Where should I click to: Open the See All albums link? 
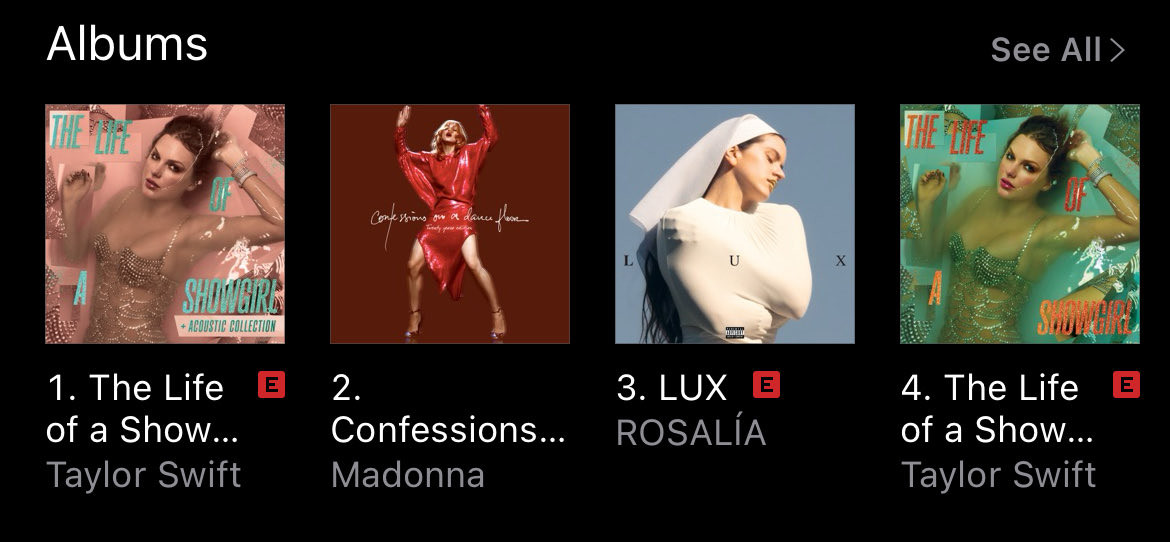(1057, 50)
